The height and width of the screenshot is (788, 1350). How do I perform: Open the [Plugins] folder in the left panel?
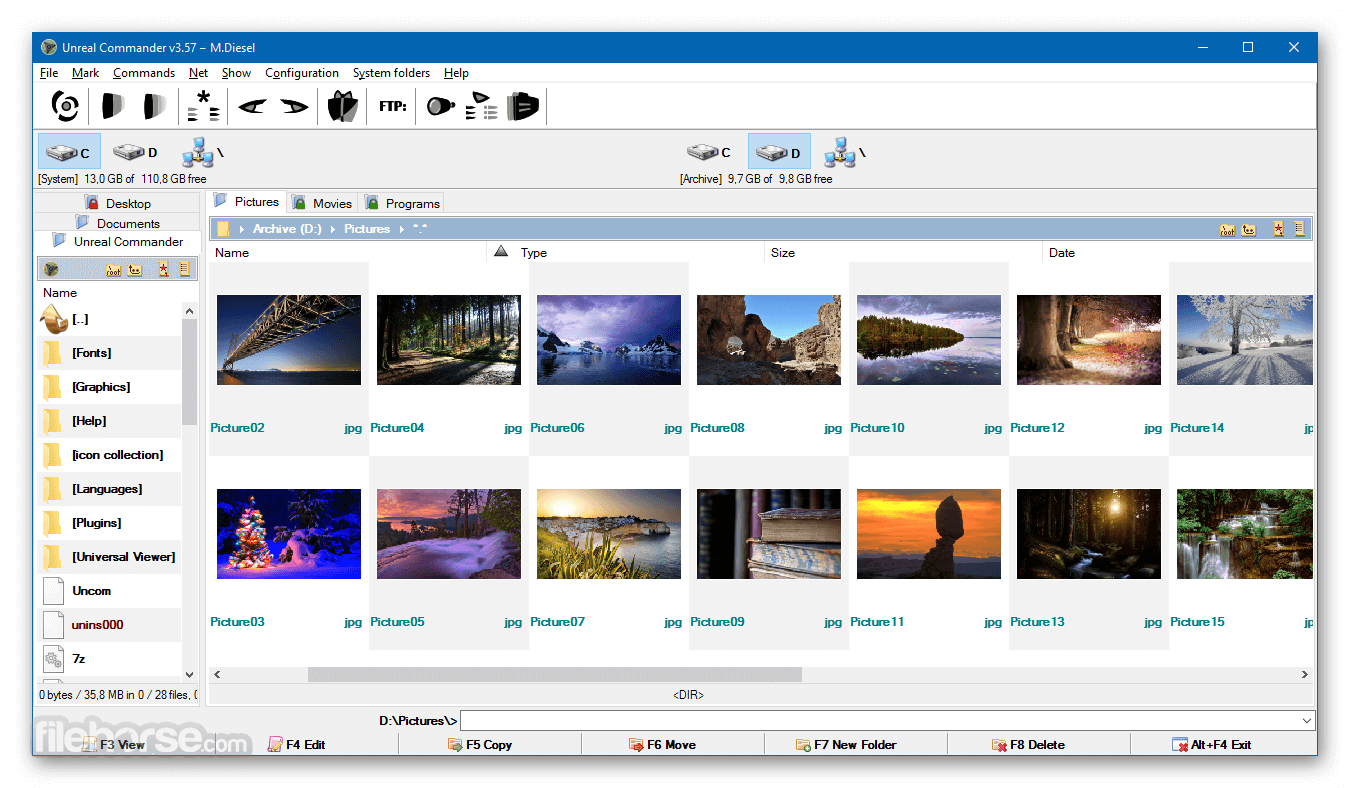pos(110,523)
